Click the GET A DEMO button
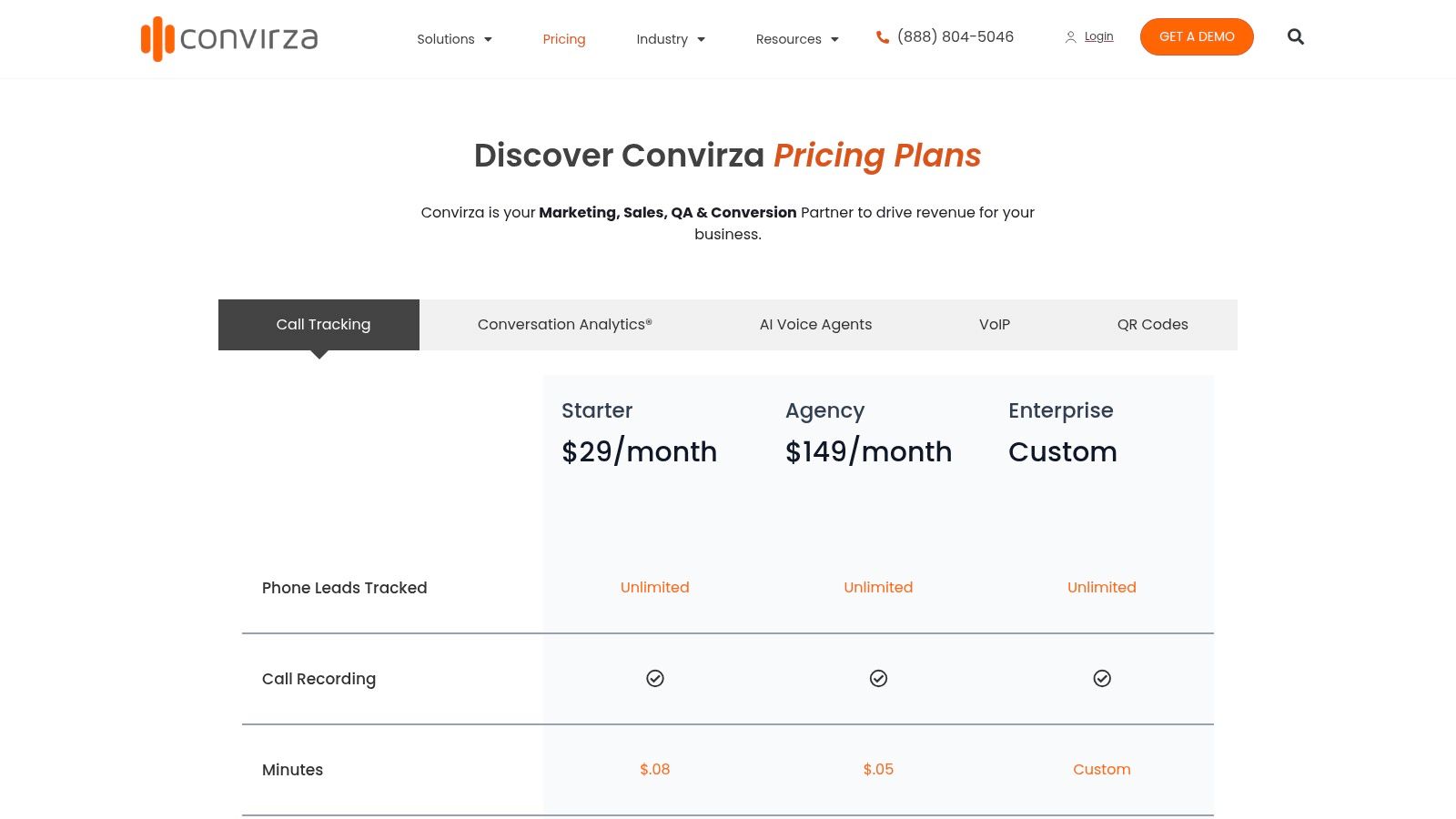The height and width of the screenshot is (819, 1456). coord(1197,36)
